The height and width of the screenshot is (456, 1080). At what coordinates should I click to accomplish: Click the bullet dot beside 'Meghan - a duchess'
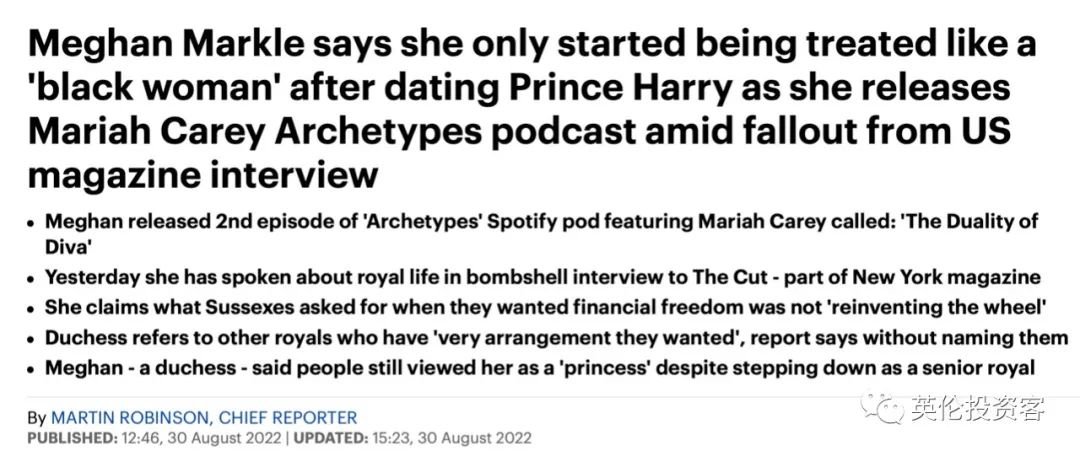pos(32,370)
